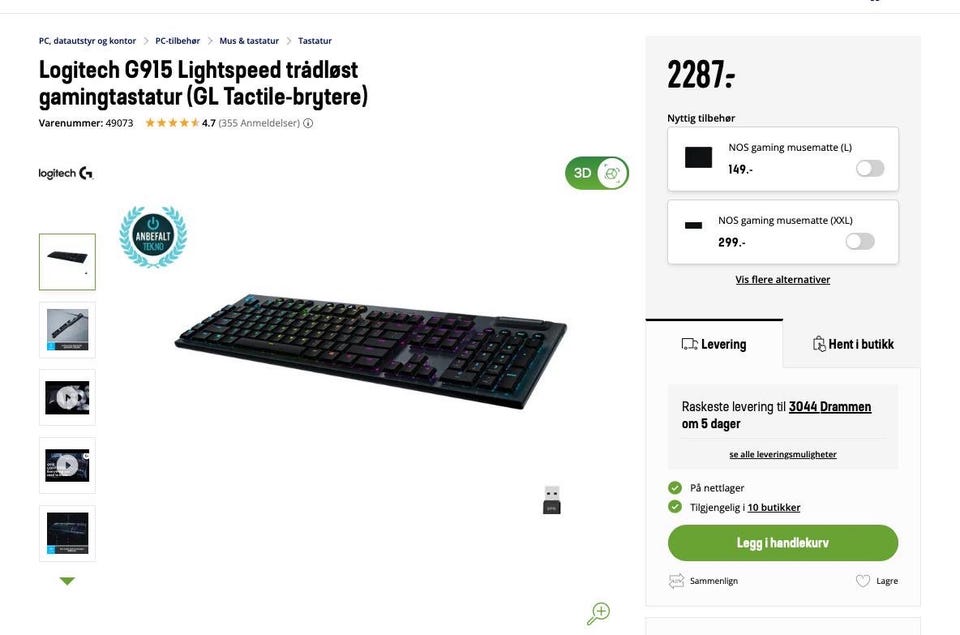Add the keyboard with Legg i handlekurv

pyautogui.click(x=782, y=543)
